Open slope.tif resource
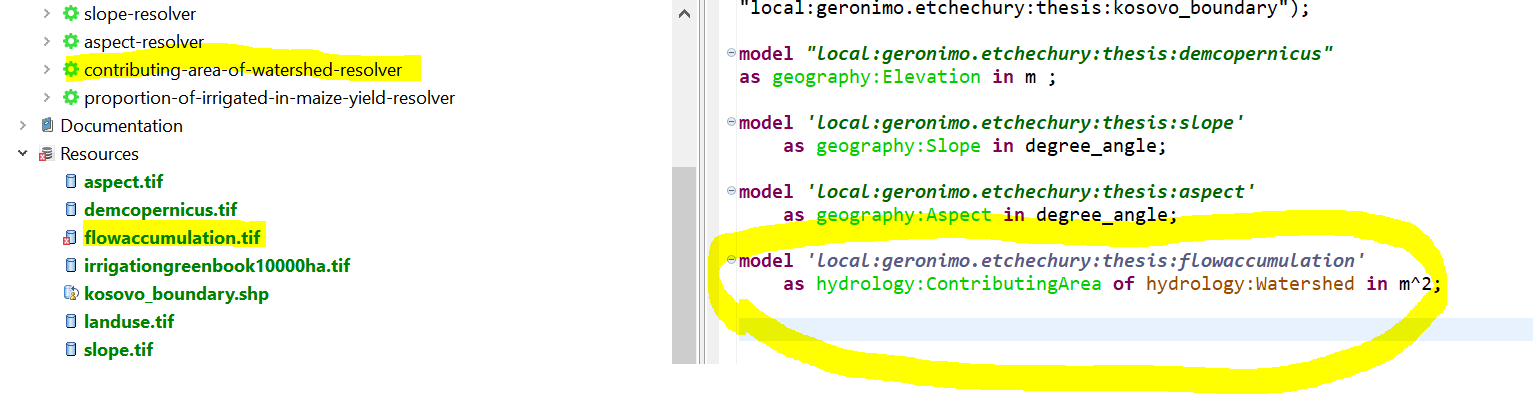This screenshot has height=394, width=1533. click(119, 350)
